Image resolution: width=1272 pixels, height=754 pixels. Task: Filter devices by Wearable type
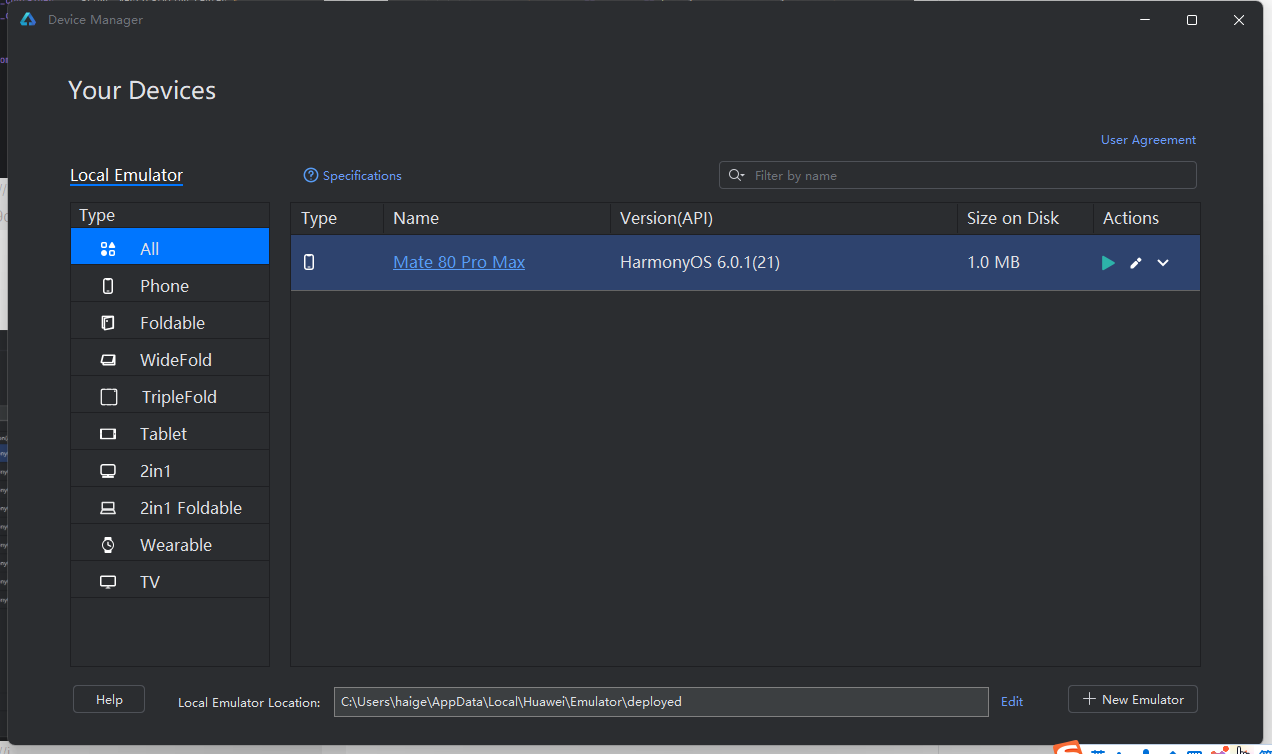click(x=170, y=545)
